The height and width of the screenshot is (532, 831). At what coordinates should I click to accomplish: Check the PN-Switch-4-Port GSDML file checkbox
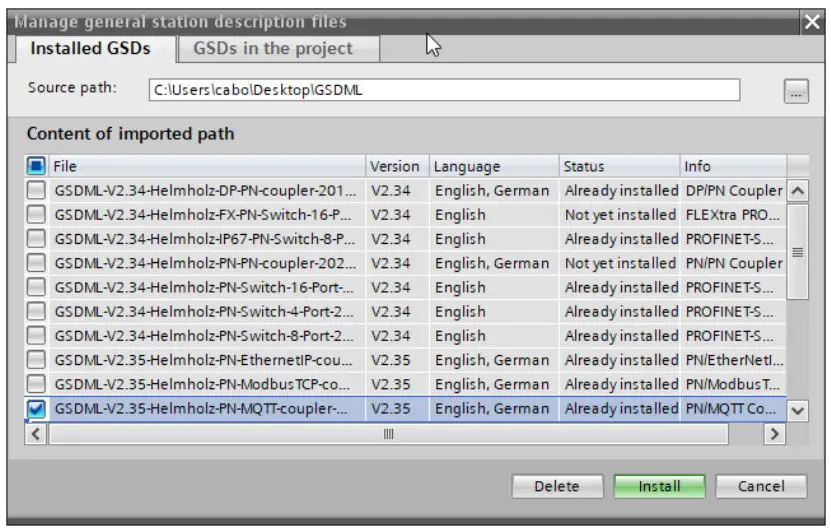click(36, 312)
